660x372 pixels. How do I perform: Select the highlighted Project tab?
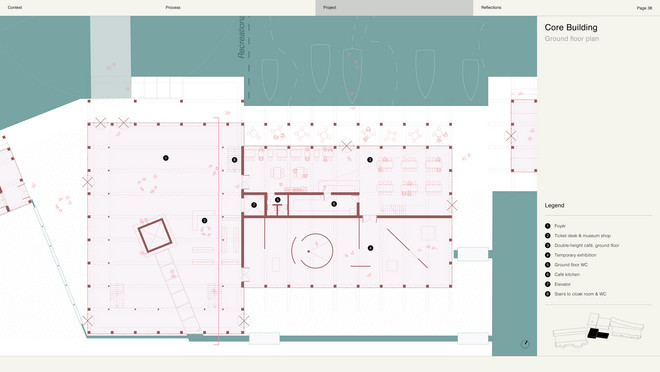[394, 8]
